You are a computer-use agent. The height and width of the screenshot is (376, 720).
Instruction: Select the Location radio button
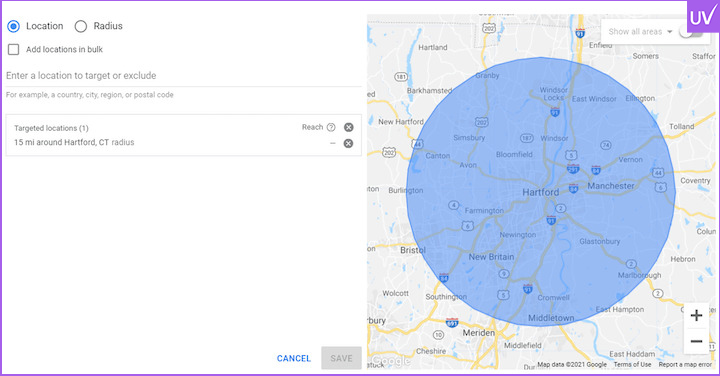(x=13, y=26)
